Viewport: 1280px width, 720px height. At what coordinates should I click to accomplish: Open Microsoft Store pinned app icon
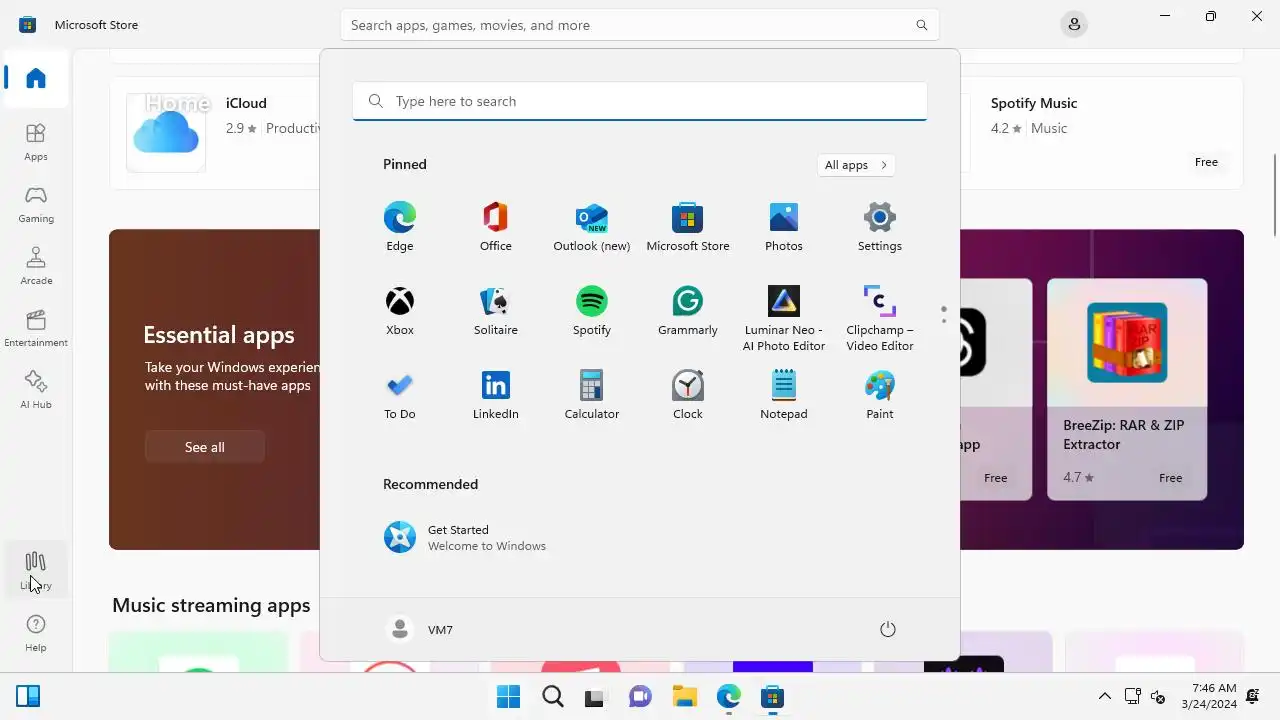pyautogui.click(x=687, y=227)
